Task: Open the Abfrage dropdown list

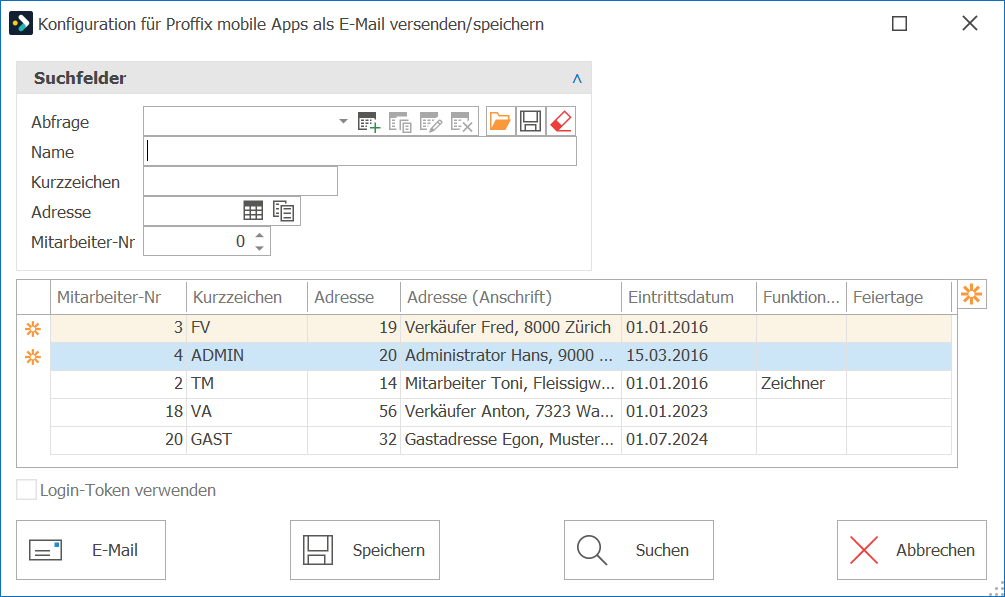Action: point(343,121)
